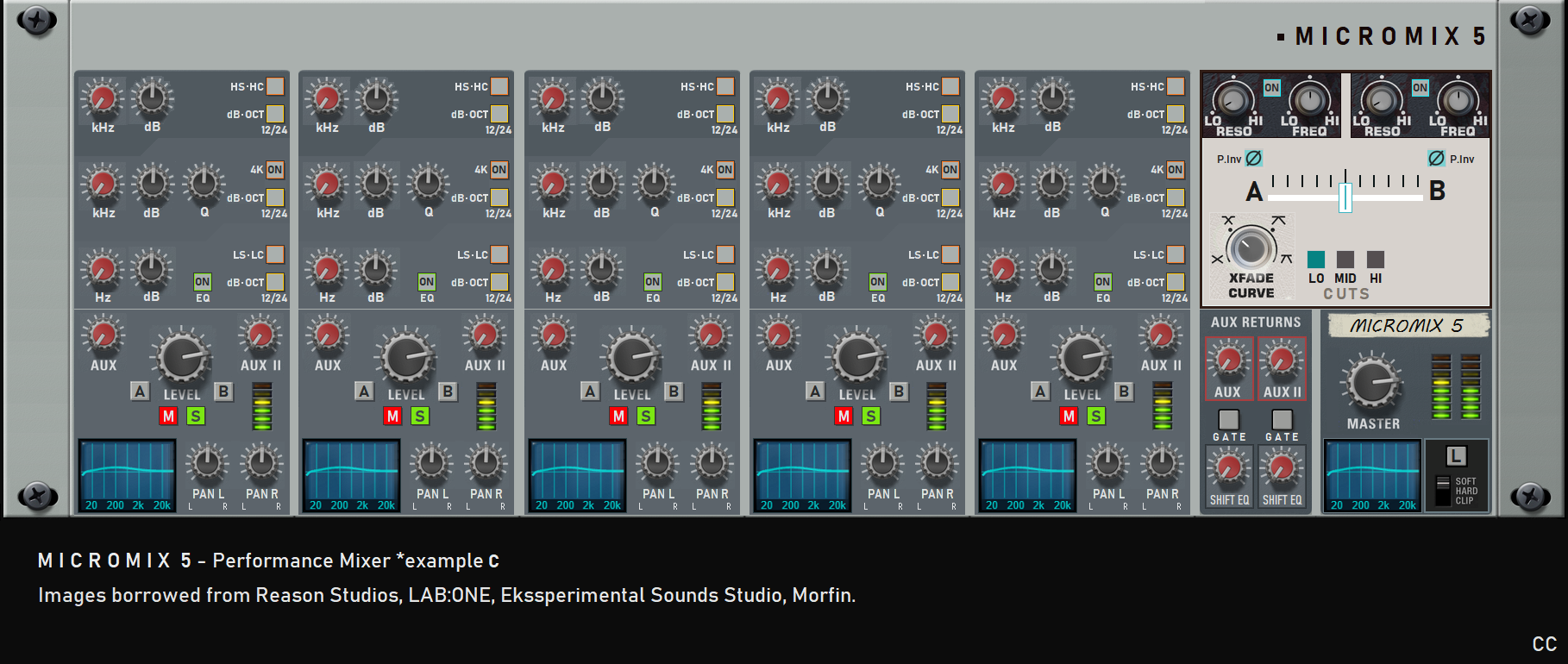Click the third channel's PAN L knob
Screen dimensions: 1568x664
point(658,463)
